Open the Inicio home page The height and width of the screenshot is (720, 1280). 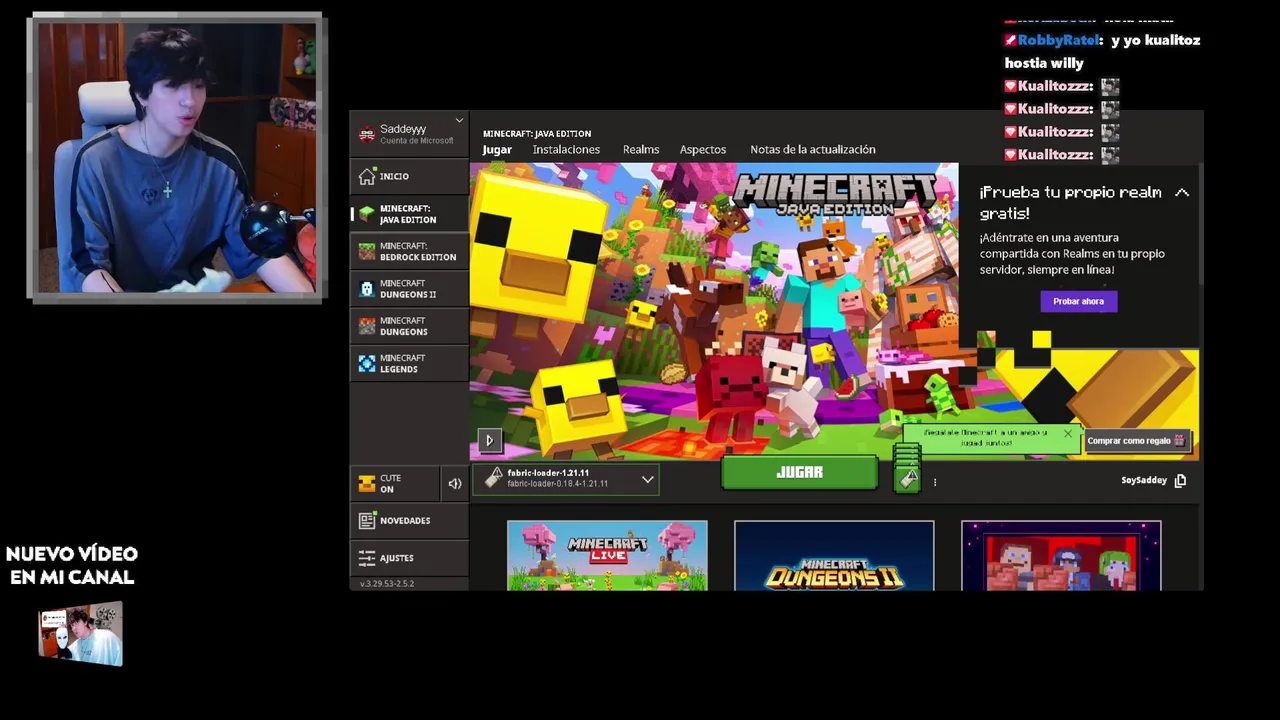[x=409, y=176]
